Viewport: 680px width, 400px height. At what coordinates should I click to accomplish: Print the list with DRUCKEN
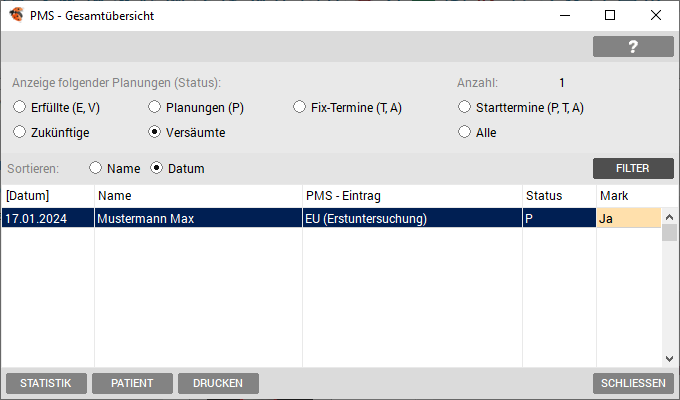(x=218, y=384)
